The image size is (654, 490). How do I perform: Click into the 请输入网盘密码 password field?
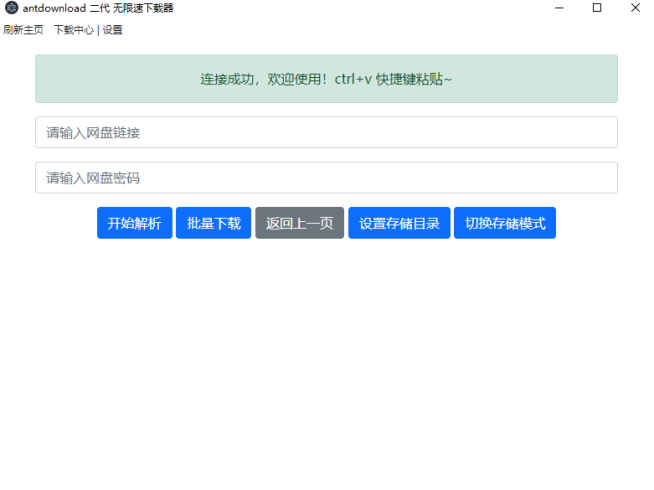tap(326, 178)
